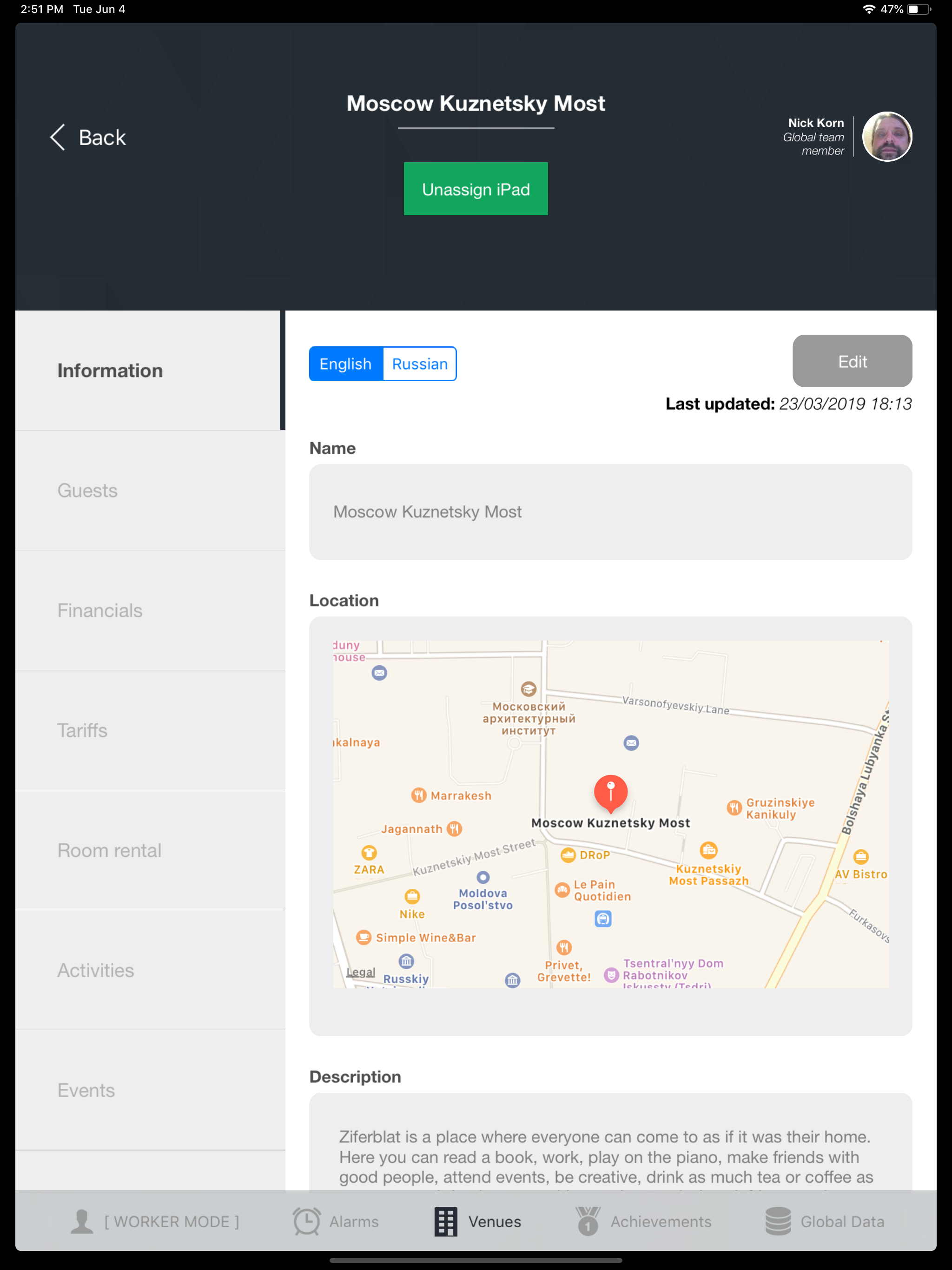Open Nick Korn profile avatar
Image resolution: width=952 pixels, height=1270 pixels.
pos(887,137)
